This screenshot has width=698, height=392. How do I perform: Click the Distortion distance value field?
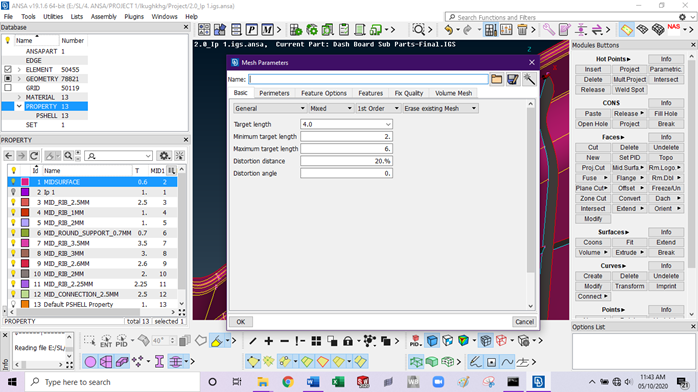(x=346, y=161)
